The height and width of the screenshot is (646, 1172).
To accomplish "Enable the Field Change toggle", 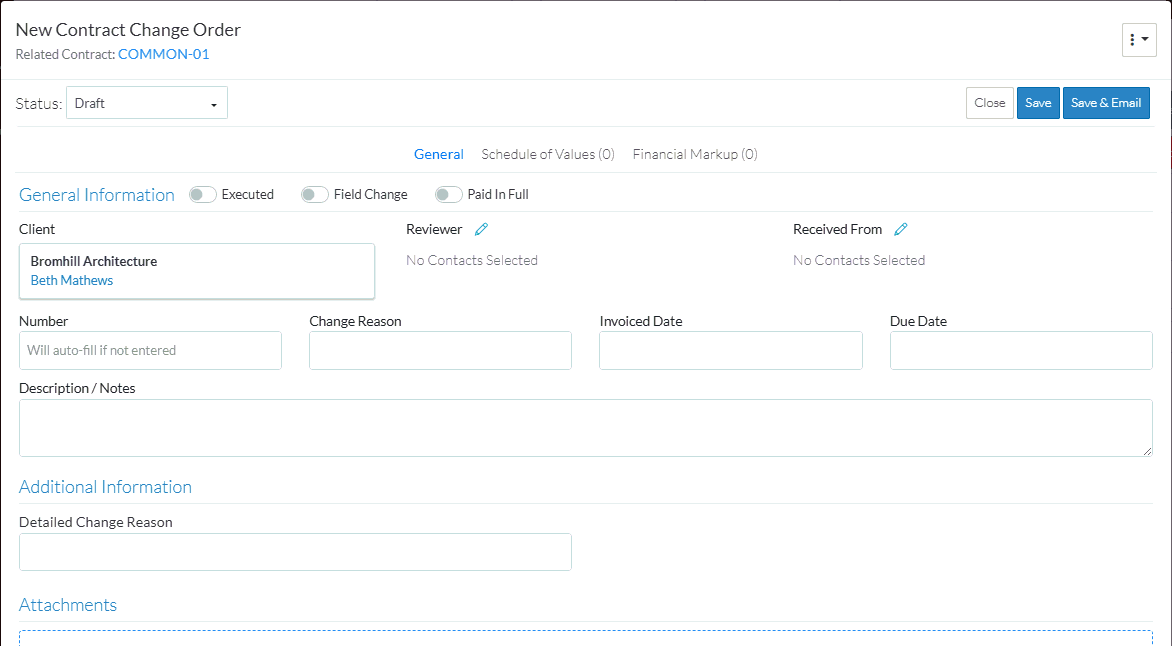I will point(315,195).
